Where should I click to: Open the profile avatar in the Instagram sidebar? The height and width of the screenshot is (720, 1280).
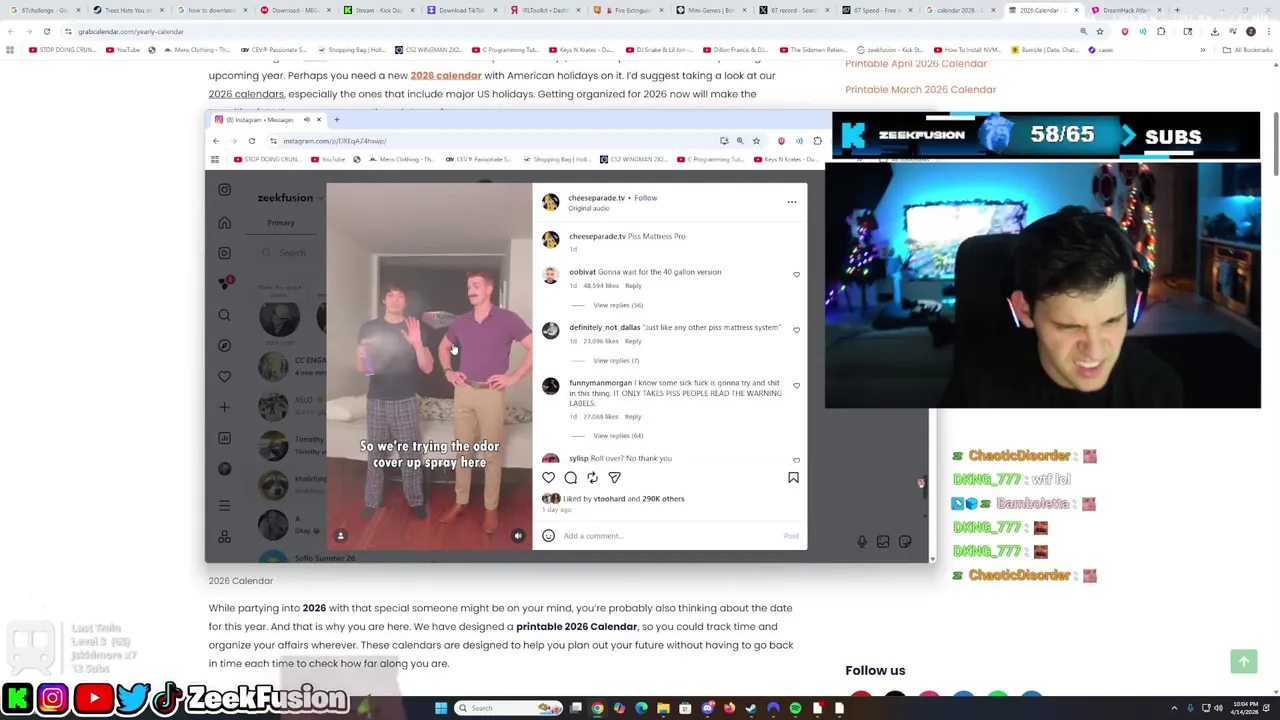tap(224, 469)
